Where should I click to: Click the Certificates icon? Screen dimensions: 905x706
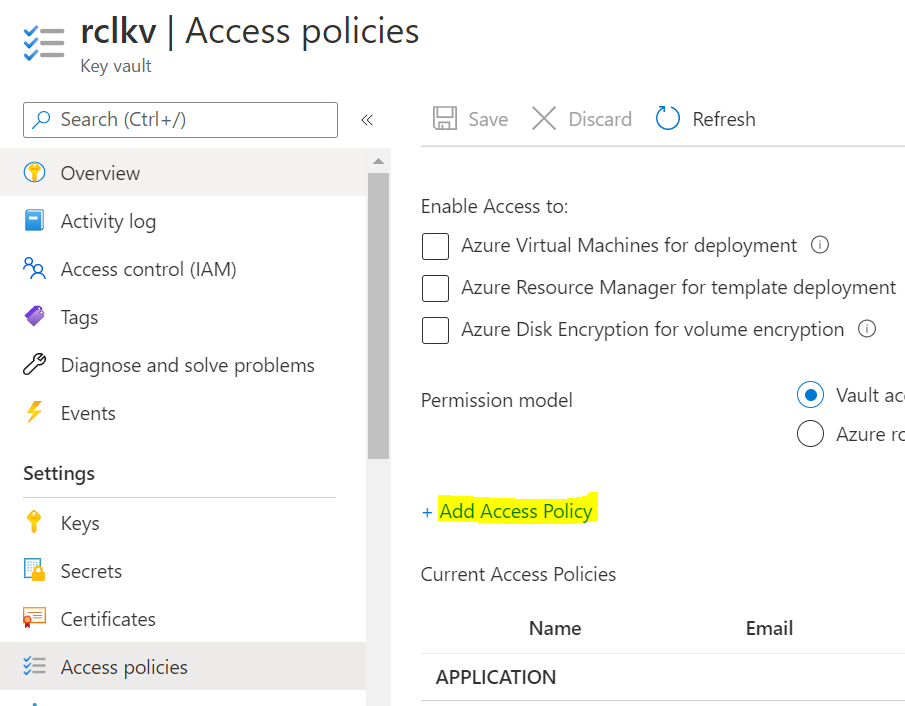point(34,618)
